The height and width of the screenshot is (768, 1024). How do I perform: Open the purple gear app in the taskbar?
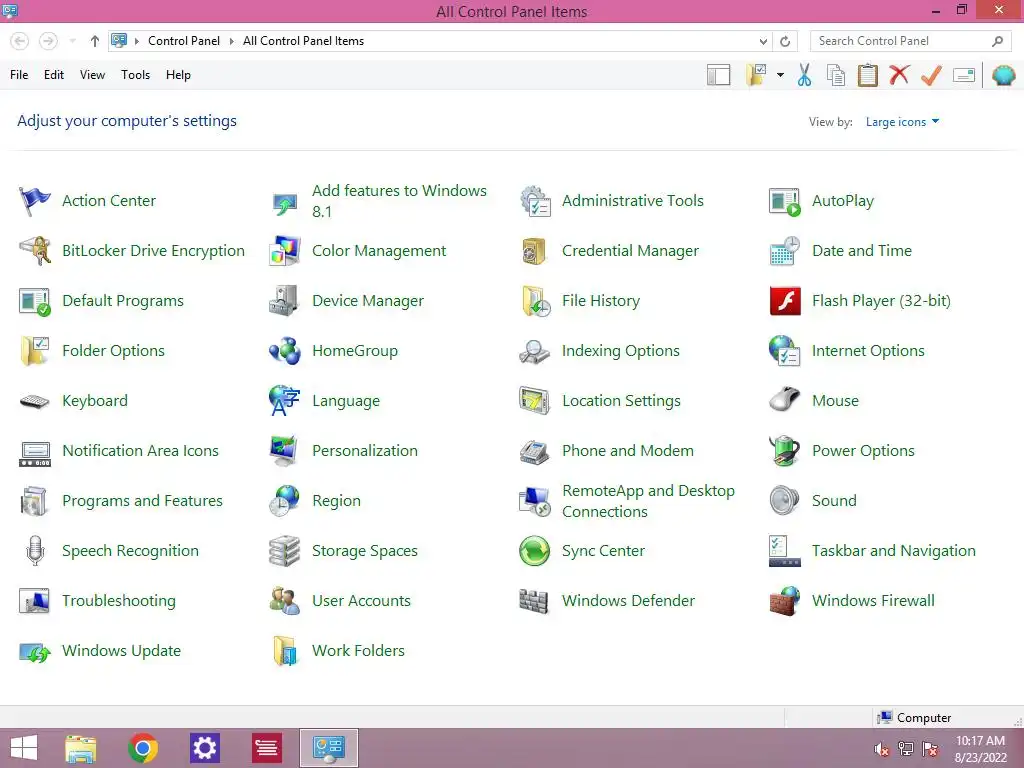click(x=204, y=748)
